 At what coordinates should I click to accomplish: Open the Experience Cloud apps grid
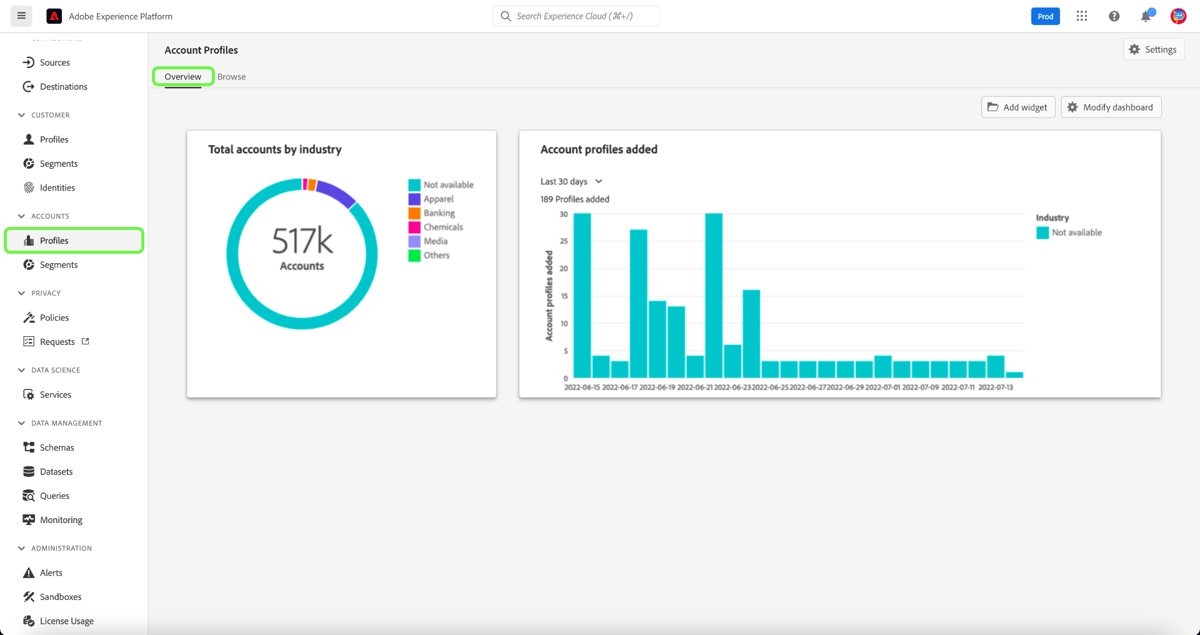click(1081, 16)
